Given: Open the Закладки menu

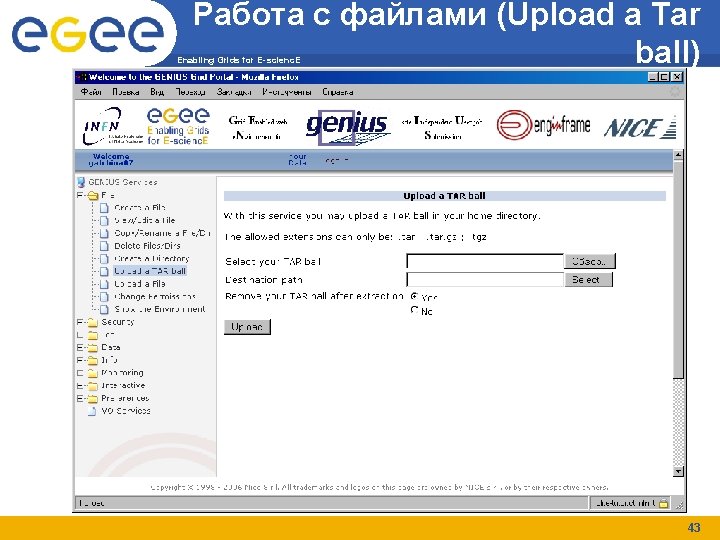Looking at the screenshot, I should click(234, 92).
